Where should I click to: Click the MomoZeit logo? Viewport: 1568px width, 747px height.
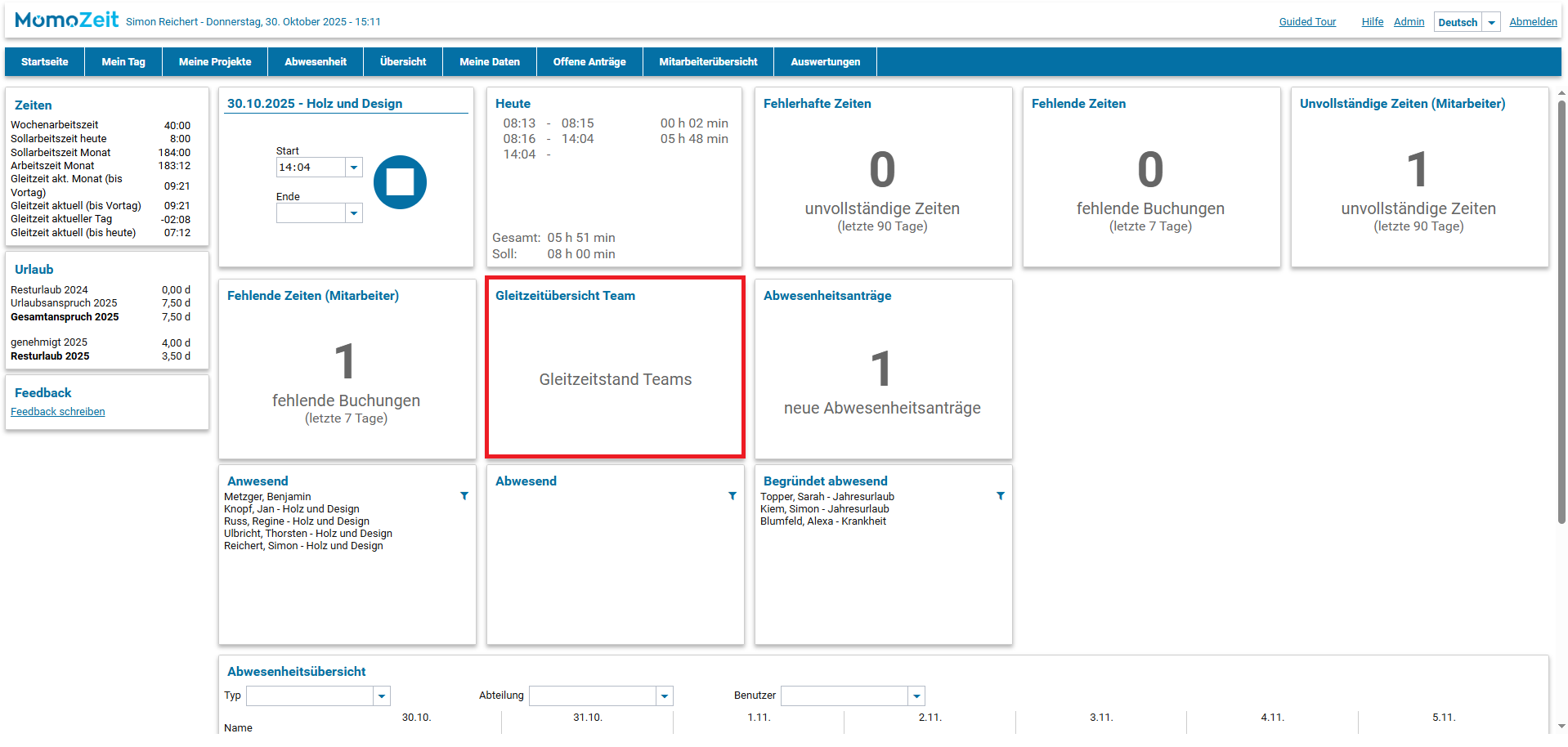(x=67, y=20)
